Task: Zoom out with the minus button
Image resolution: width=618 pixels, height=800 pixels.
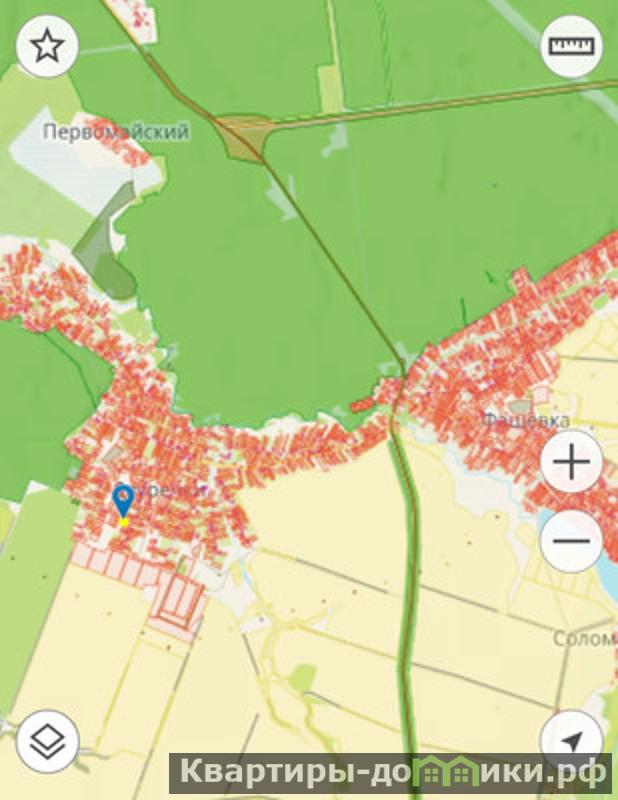Action: pos(571,540)
